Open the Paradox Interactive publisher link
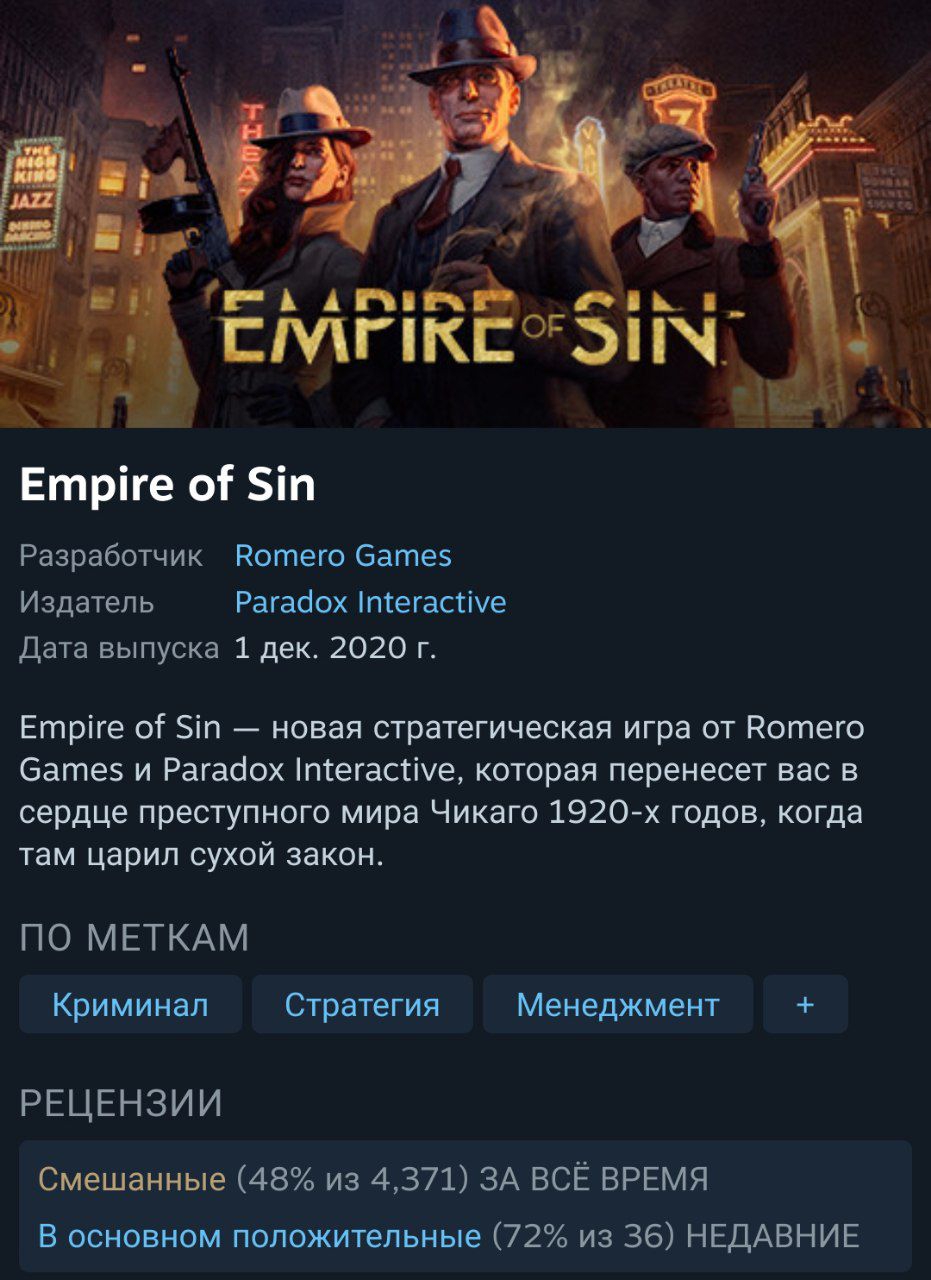This screenshot has height=1280, width=931. click(370, 602)
